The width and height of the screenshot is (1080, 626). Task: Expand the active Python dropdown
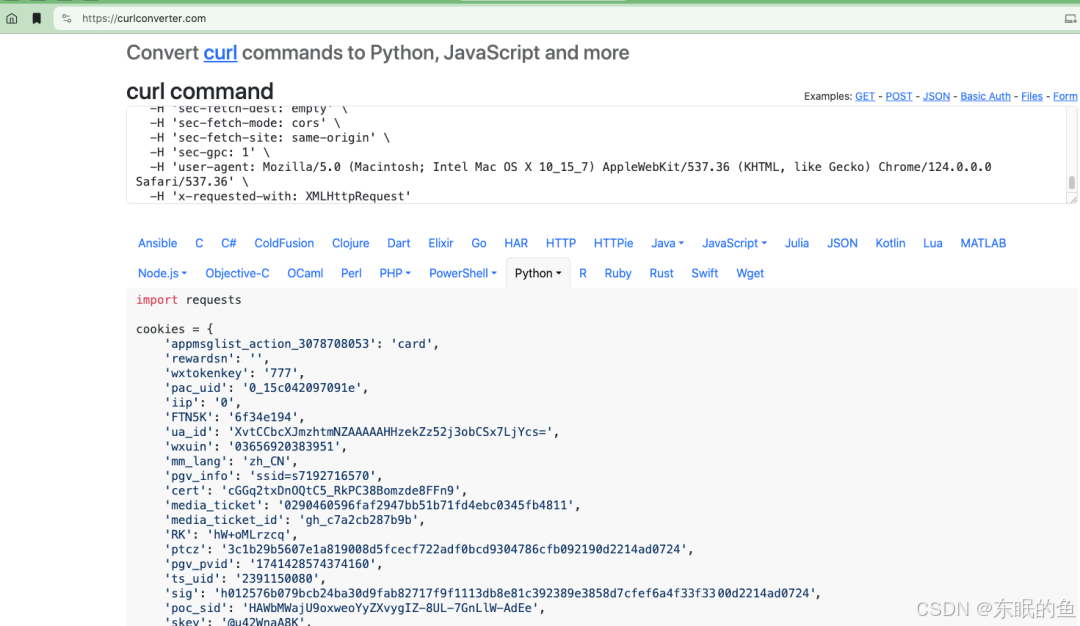click(538, 273)
